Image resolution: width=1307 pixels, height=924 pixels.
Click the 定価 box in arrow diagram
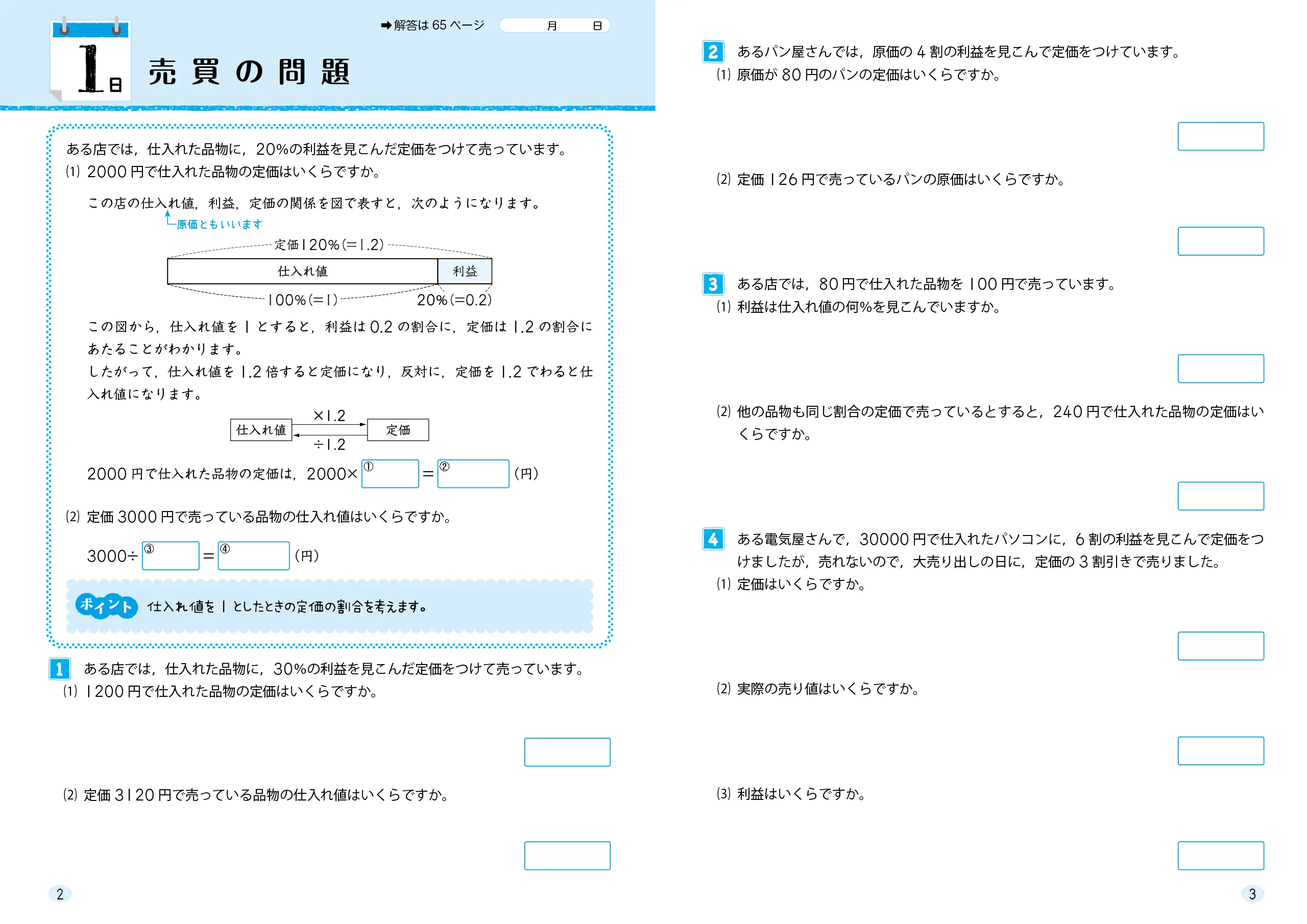(398, 430)
